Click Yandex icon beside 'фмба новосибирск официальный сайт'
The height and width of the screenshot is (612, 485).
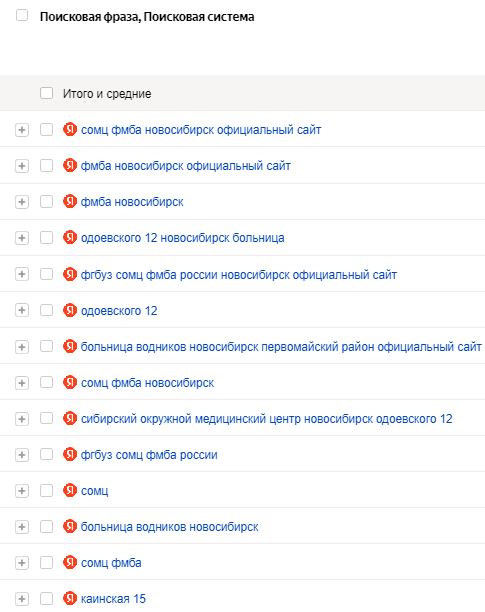coord(70,165)
